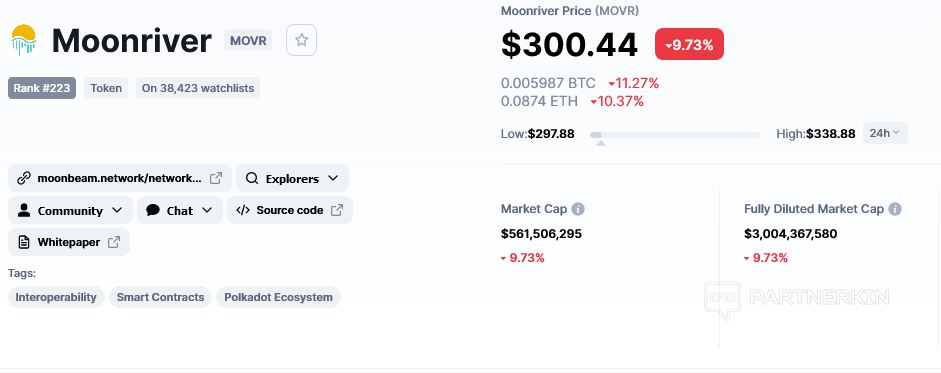Viewport: 941px width, 373px height.
Task: Click the $3,004,367,580 fully diluted value
Action: click(790, 233)
